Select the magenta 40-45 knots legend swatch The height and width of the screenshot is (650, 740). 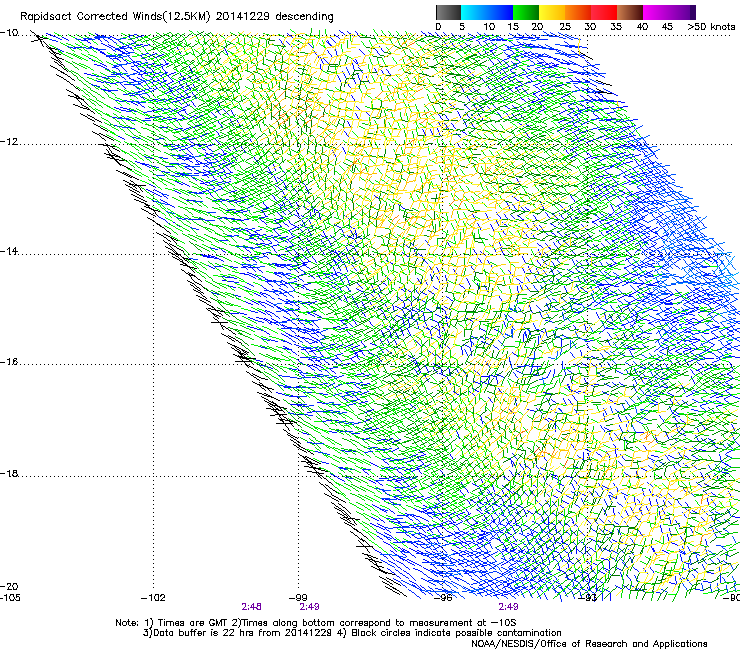point(656,12)
